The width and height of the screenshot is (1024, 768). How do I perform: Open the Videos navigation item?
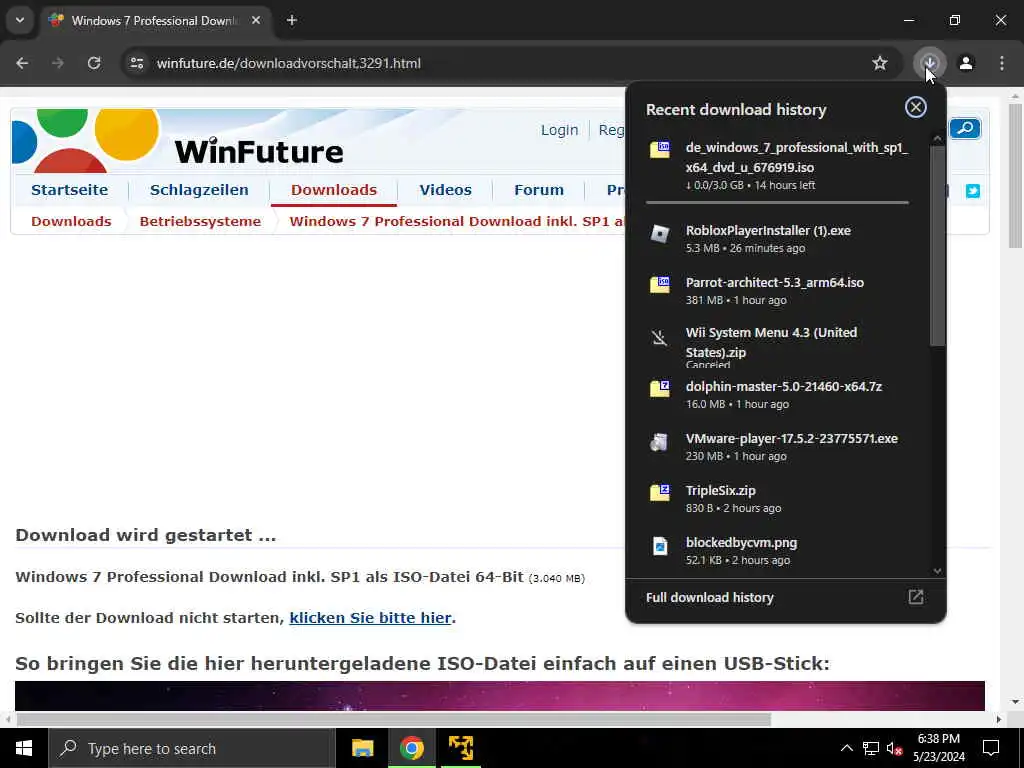pos(445,190)
